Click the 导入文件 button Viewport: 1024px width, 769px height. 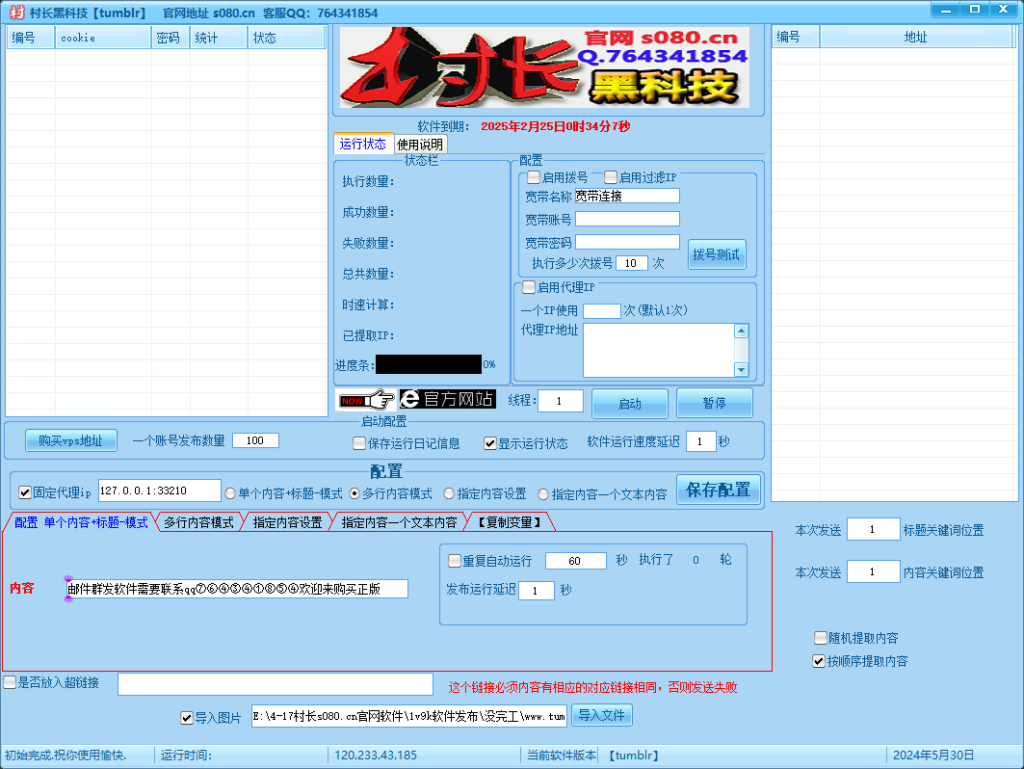pyautogui.click(x=601, y=715)
